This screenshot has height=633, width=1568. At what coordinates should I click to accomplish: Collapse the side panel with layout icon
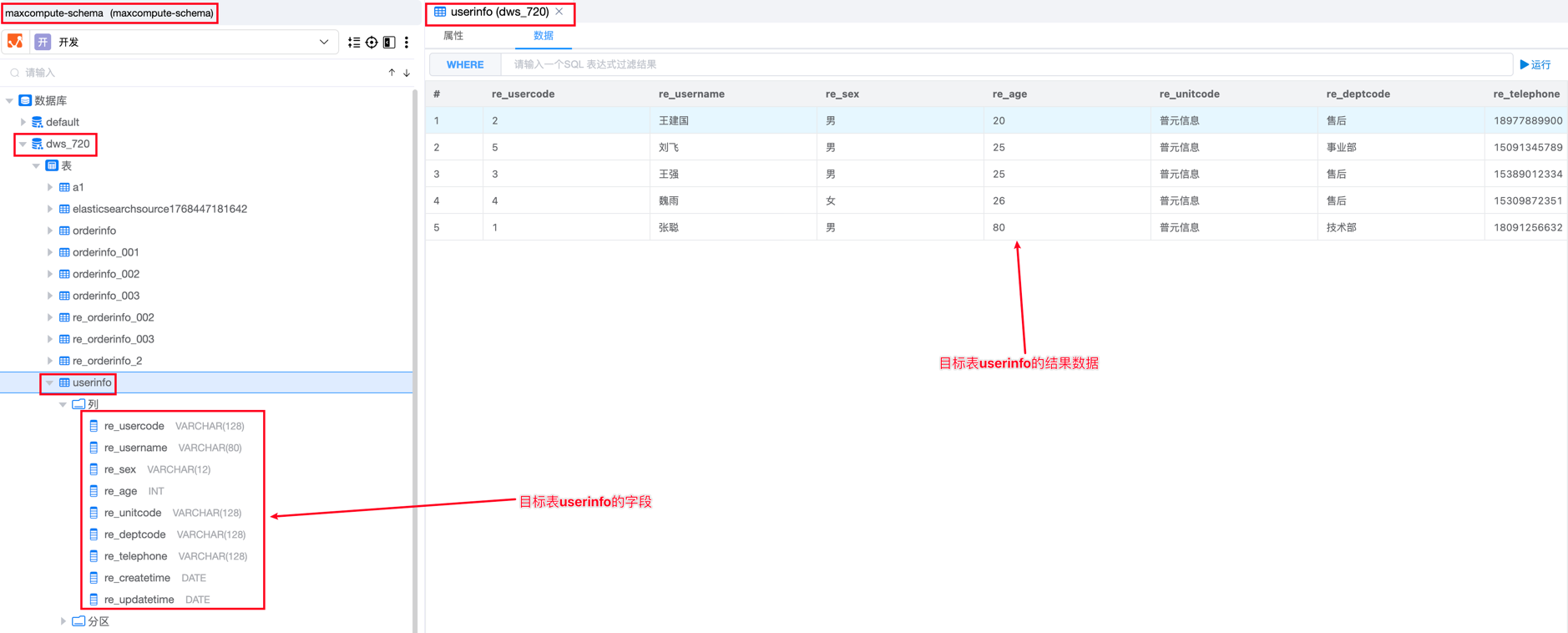(389, 42)
